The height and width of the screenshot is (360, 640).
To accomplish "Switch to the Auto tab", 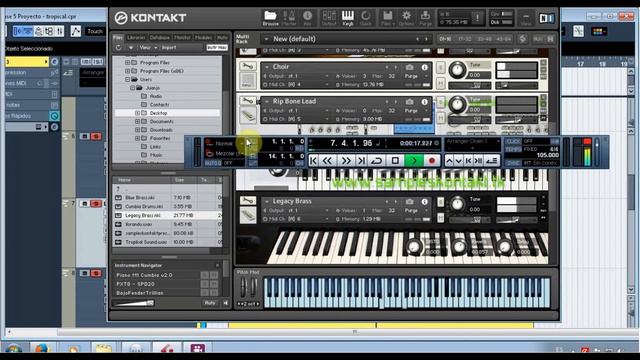I will 222,37.
